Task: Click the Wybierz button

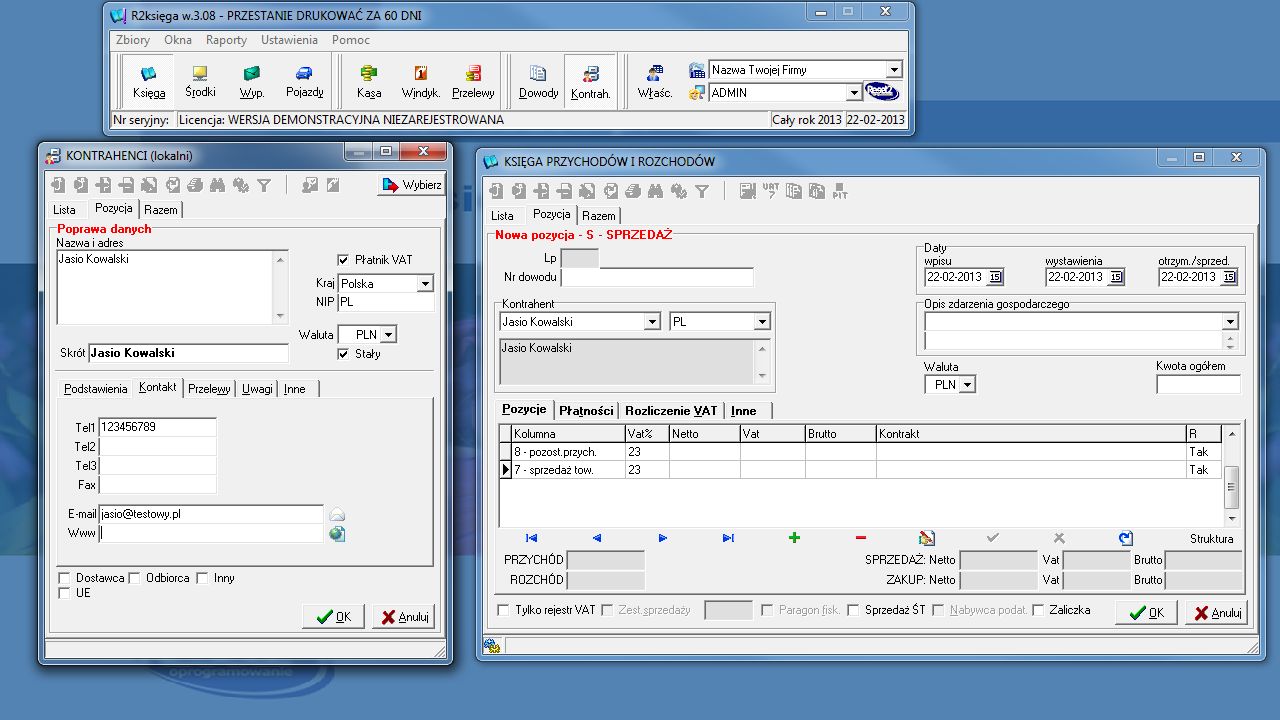Action: pyautogui.click(x=411, y=185)
